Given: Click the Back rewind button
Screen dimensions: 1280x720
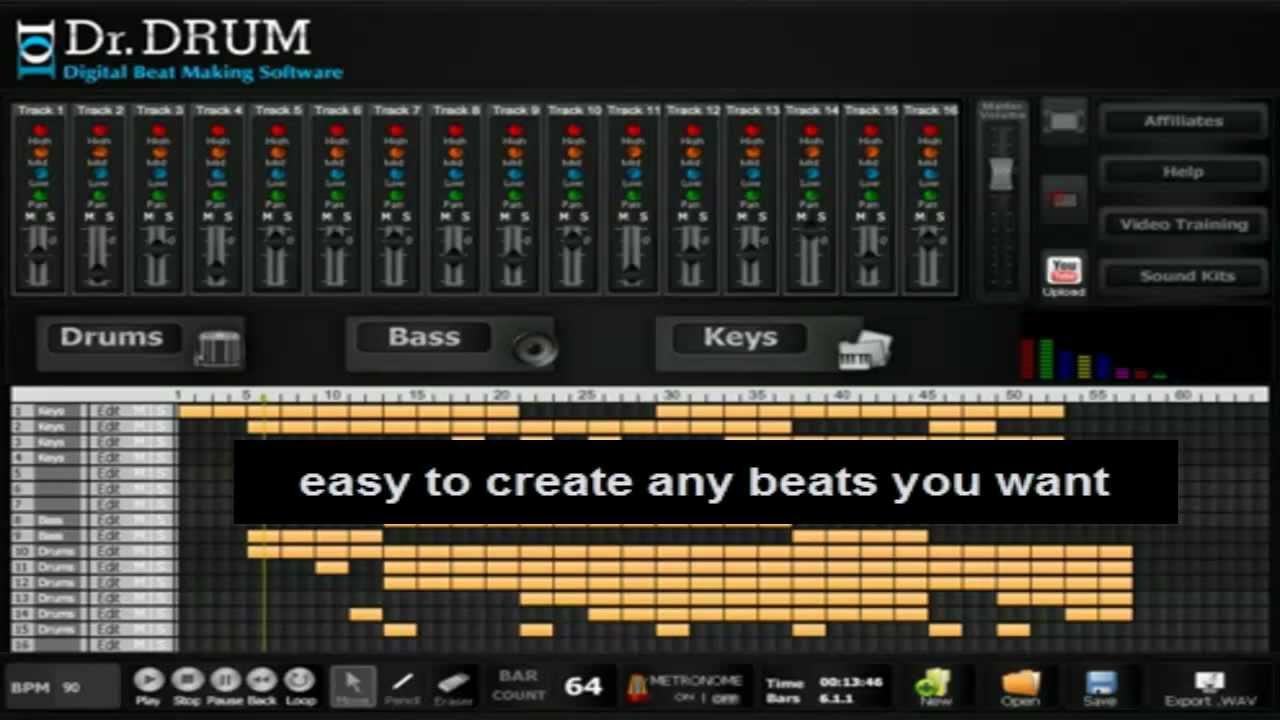Looking at the screenshot, I should pos(262,681).
